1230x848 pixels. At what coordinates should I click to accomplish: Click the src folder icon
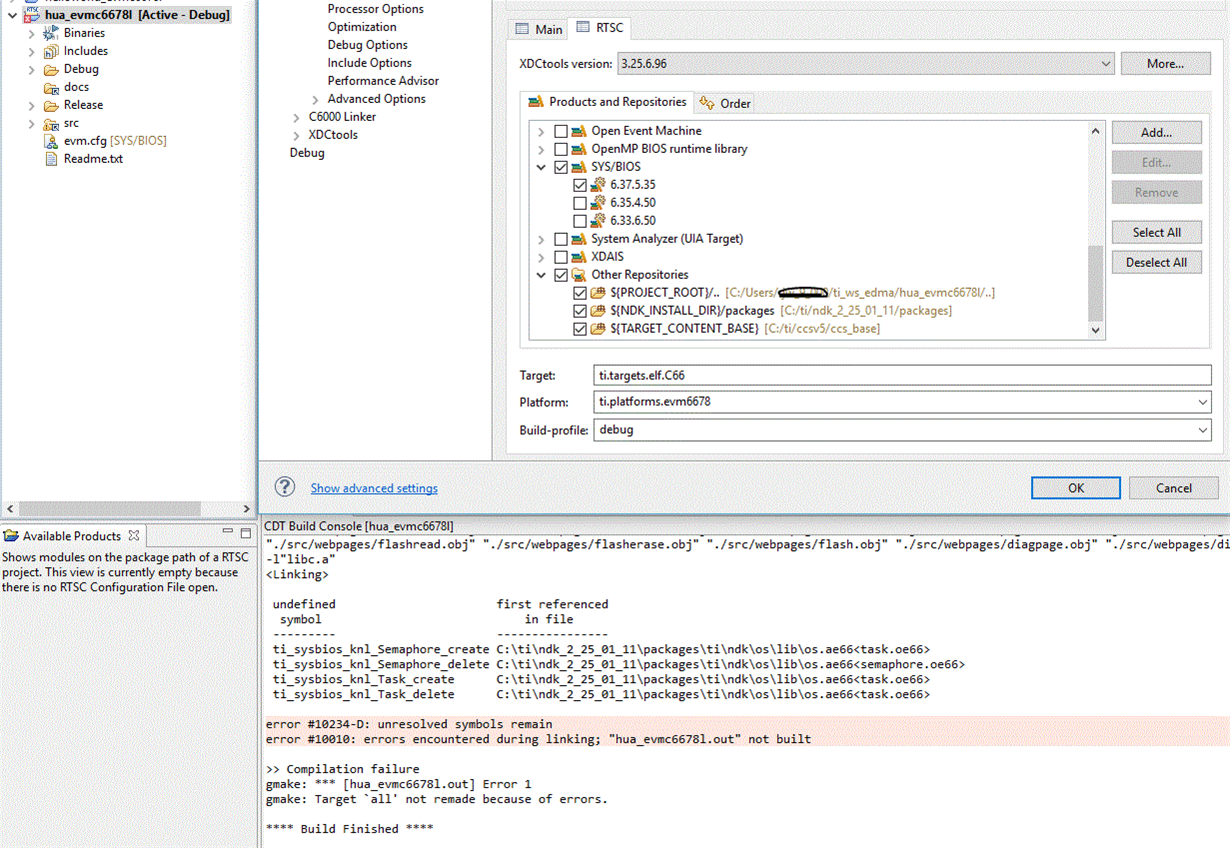51,123
